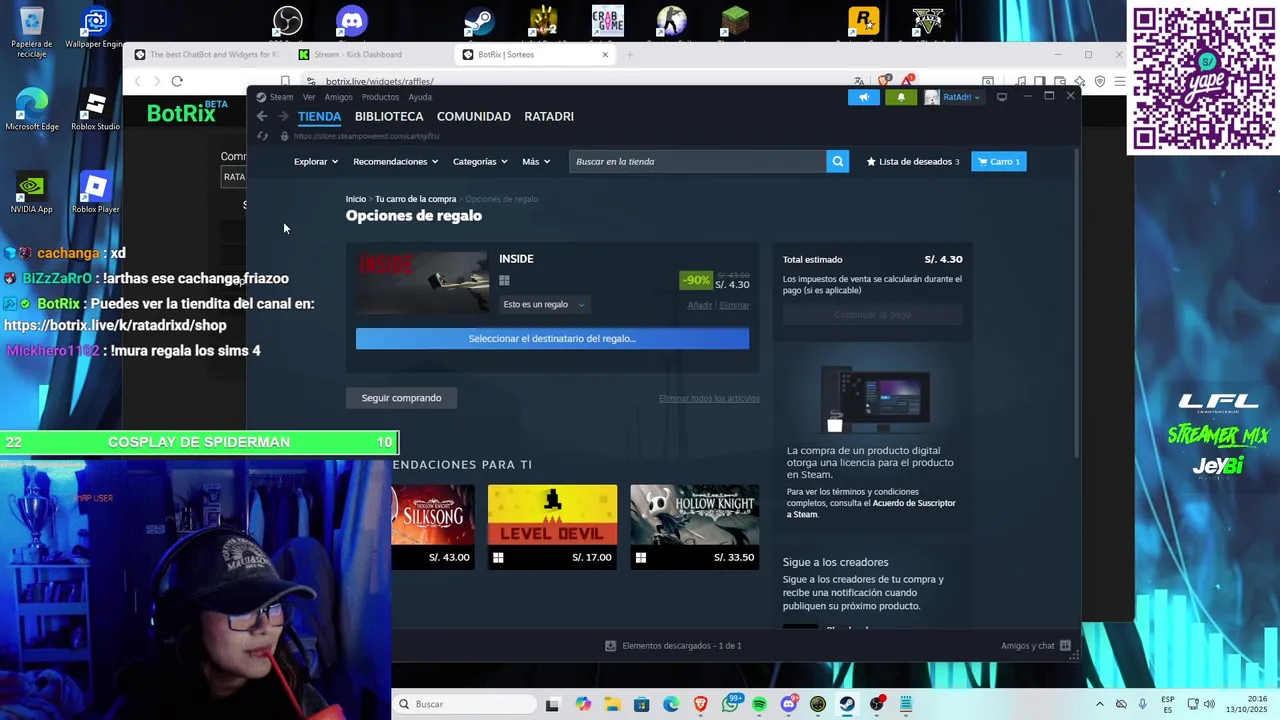Viewport: 1280px width, 720px height.
Task: Expand the Explorar dropdown in Steam store
Action: [316, 161]
